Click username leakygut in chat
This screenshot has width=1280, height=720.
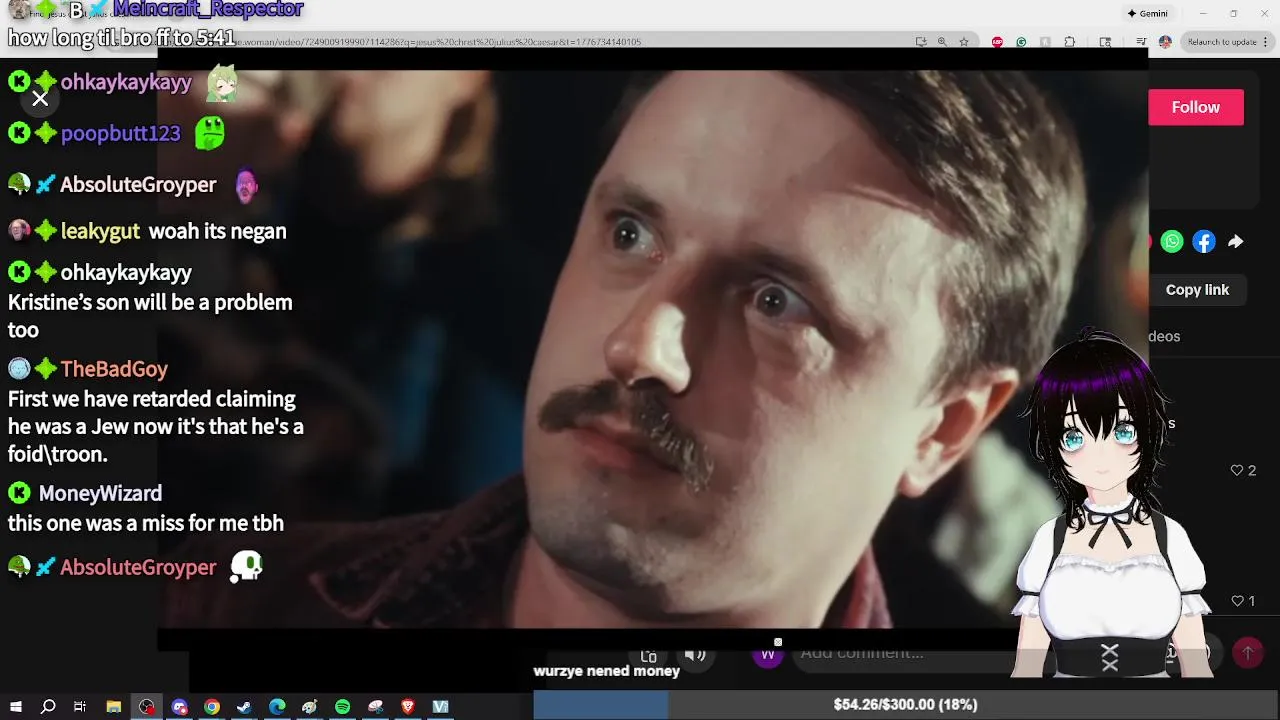pyautogui.click(x=100, y=231)
